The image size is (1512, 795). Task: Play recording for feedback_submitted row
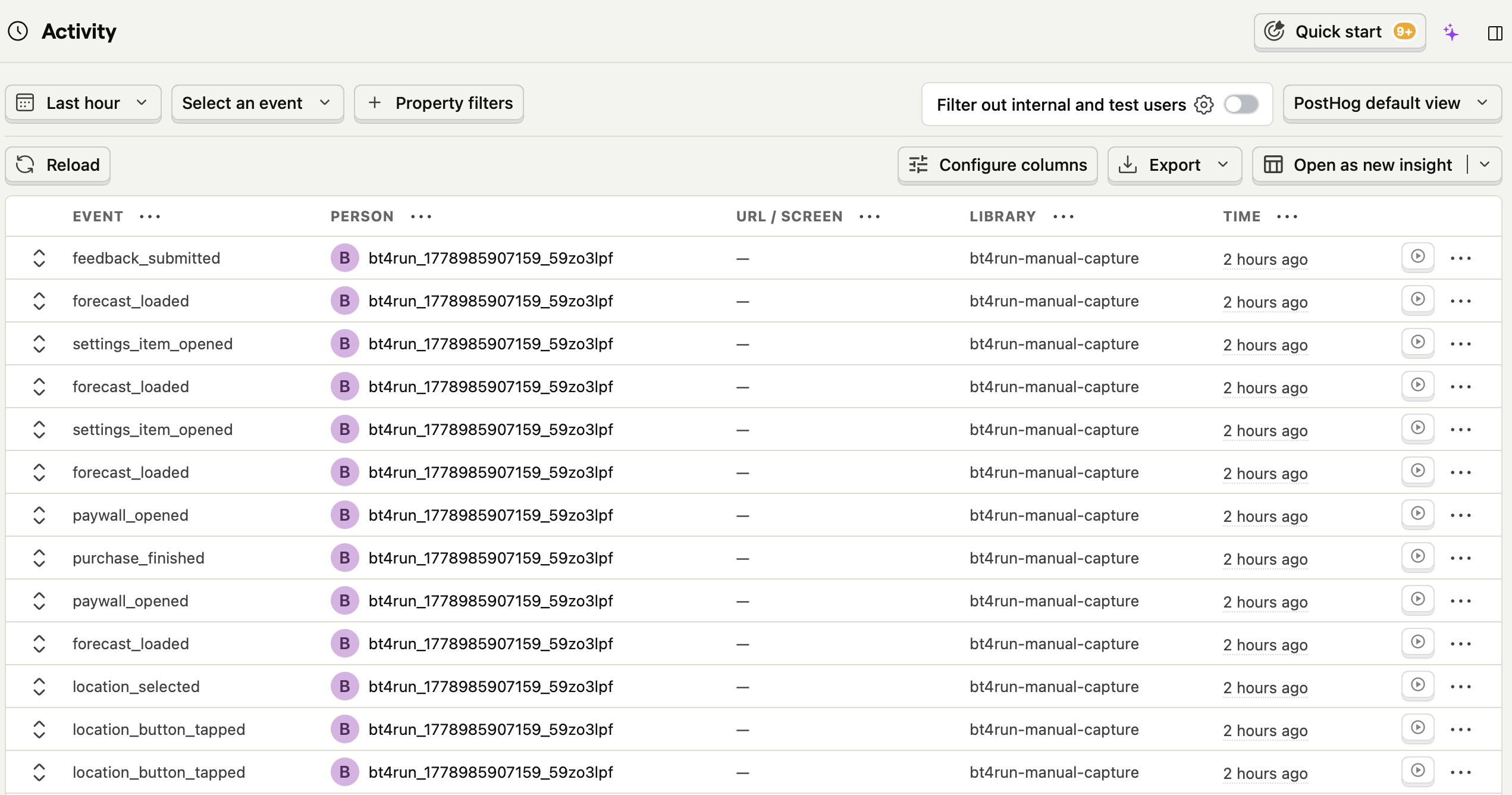coord(1418,256)
